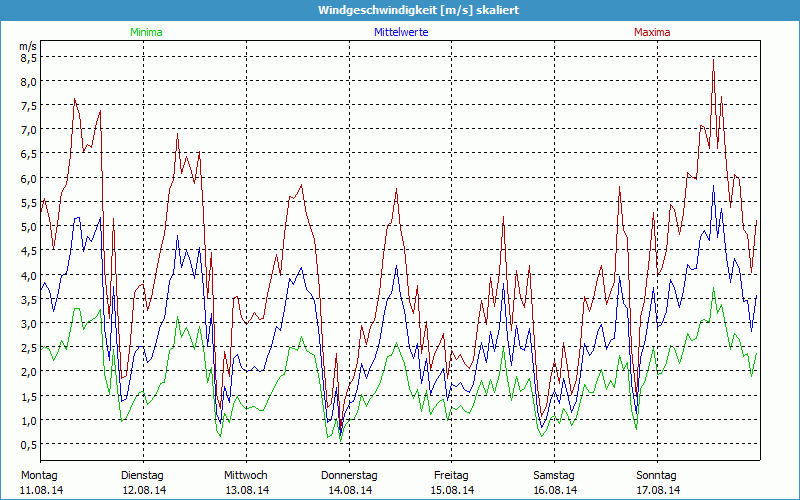The width and height of the screenshot is (800, 500).
Task: Click the 14.08.14 date label
Action: pos(350,490)
